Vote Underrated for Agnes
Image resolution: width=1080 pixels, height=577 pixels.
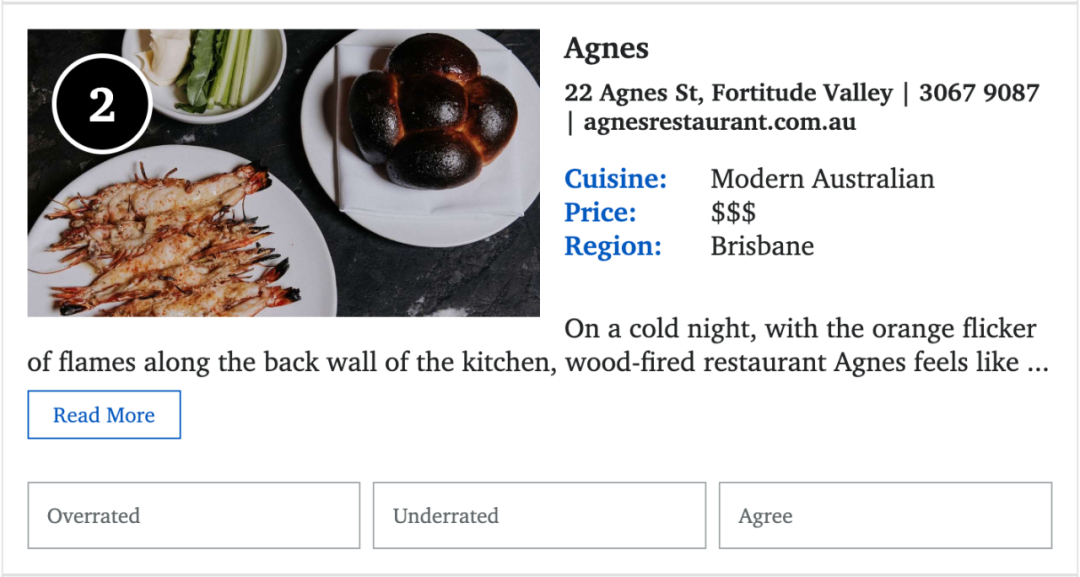click(539, 515)
